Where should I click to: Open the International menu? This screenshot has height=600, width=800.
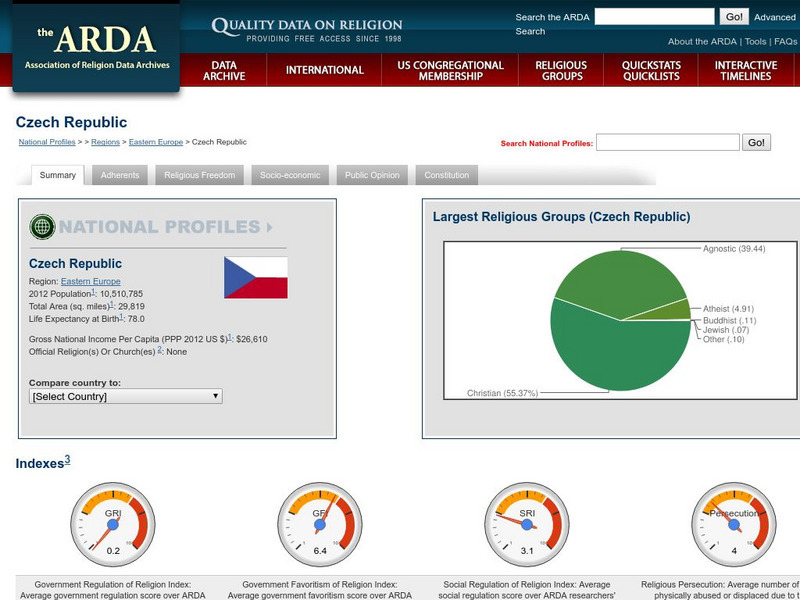[325, 70]
